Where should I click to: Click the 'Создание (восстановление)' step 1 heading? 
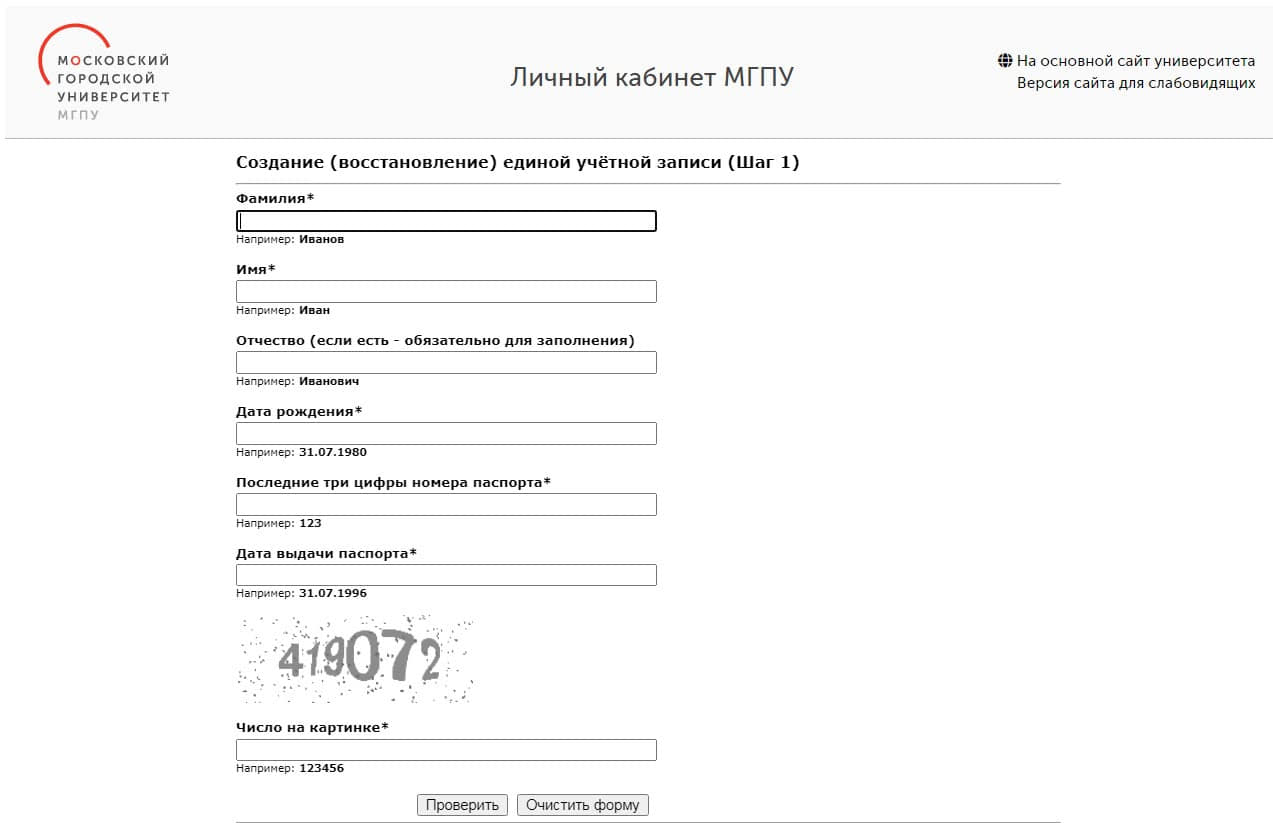click(x=517, y=162)
